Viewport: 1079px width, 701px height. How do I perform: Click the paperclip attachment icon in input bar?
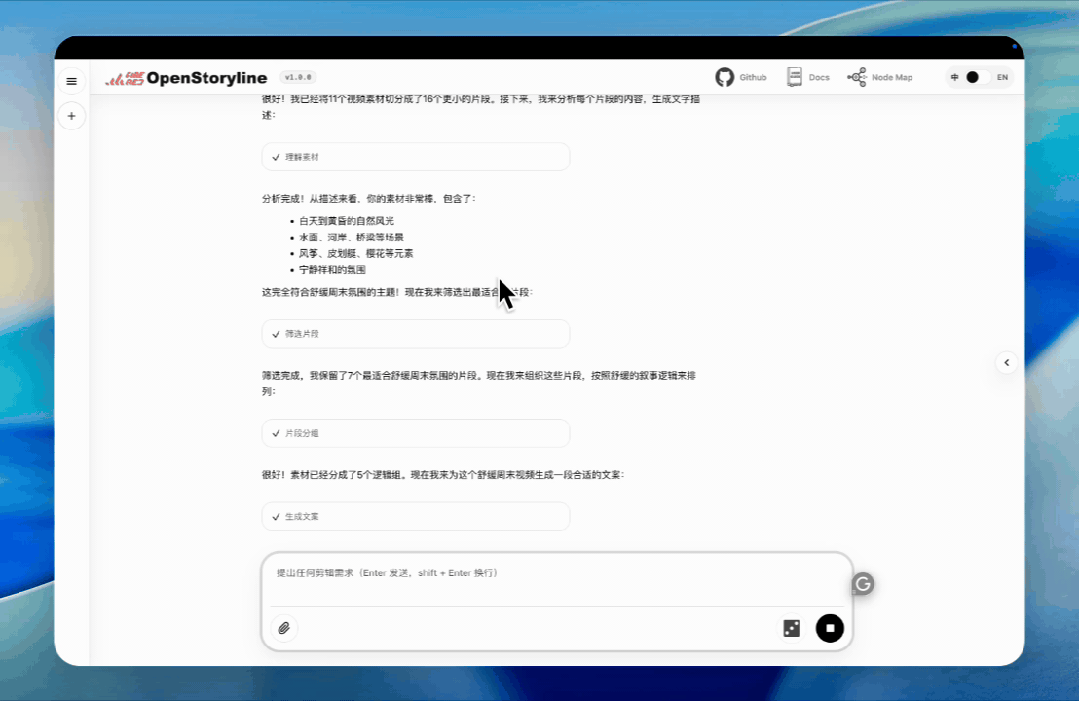(x=284, y=628)
